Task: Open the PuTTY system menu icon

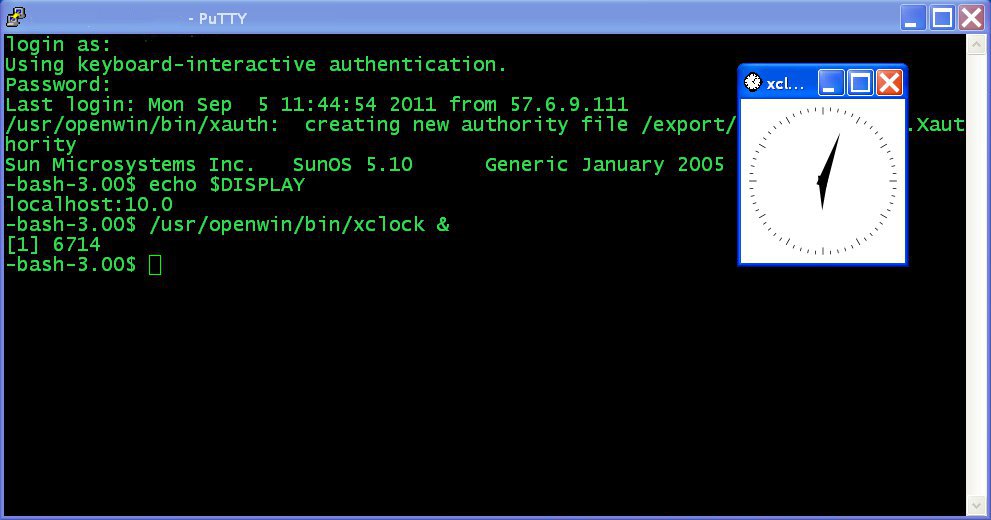Action: pos(16,17)
